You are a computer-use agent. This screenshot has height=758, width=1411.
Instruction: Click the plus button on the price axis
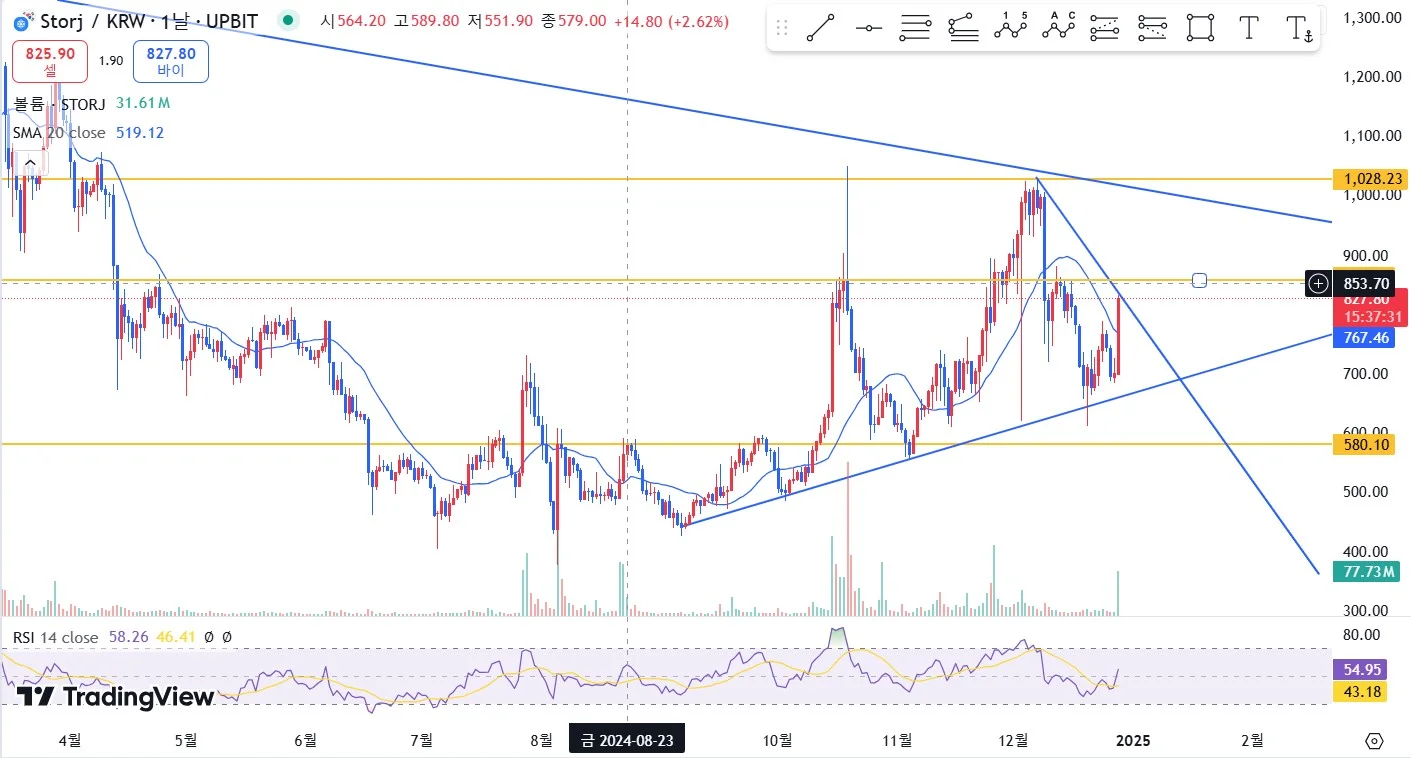(1319, 284)
